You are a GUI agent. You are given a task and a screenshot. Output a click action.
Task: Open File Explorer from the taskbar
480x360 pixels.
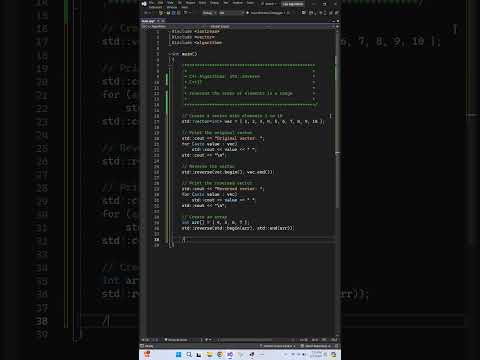[x=210, y=354]
